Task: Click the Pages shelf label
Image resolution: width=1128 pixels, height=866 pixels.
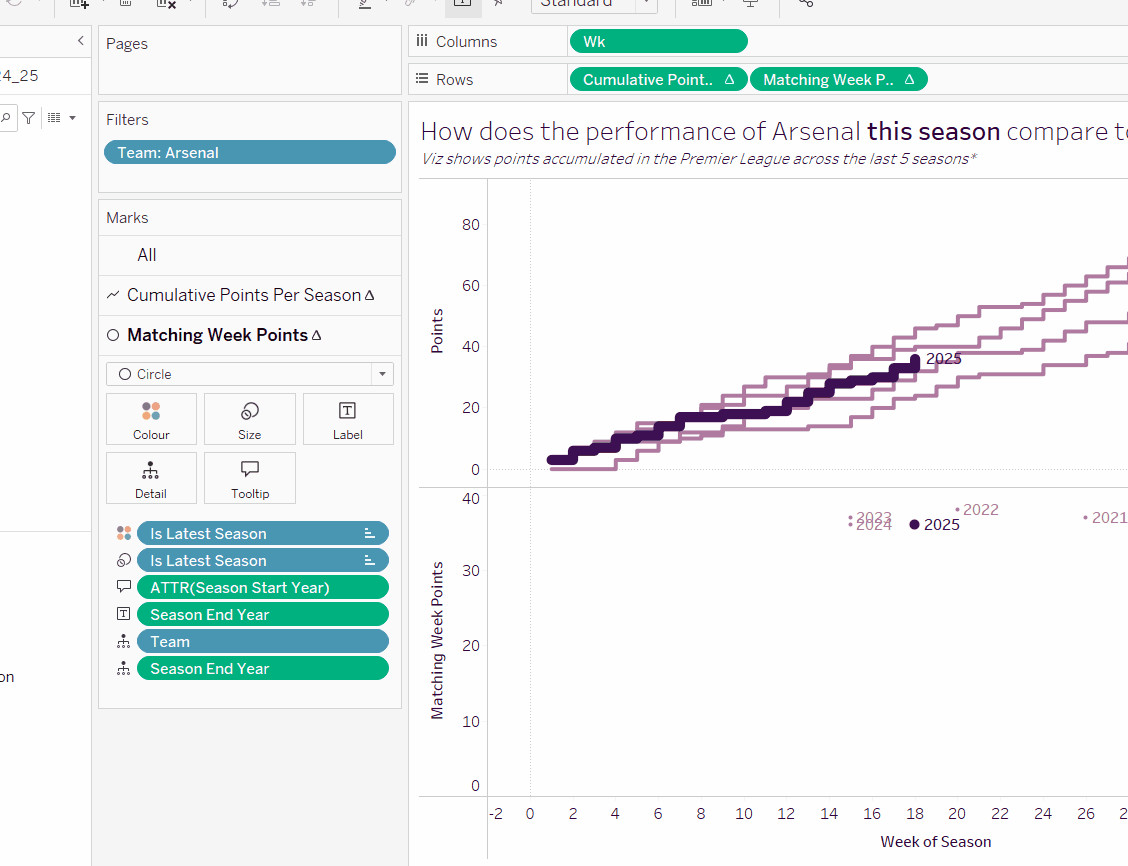Action: [x=127, y=44]
